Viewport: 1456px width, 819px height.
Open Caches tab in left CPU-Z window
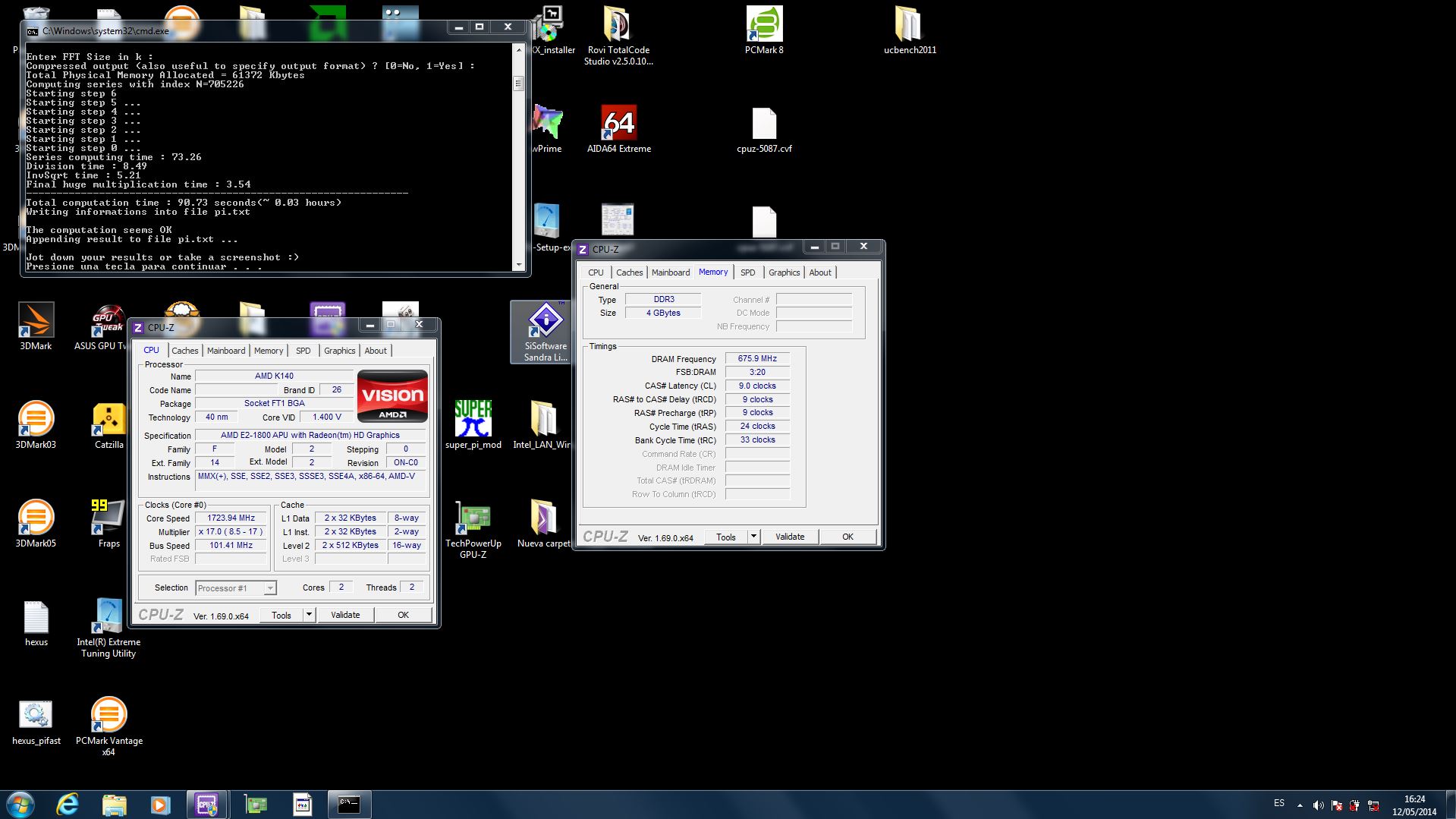184,351
